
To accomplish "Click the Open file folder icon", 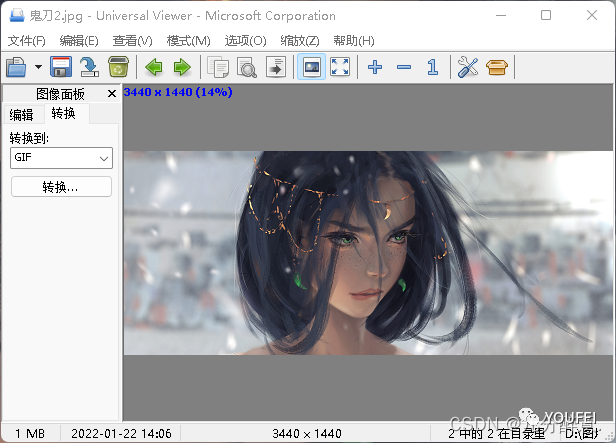I will click(x=16, y=67).
